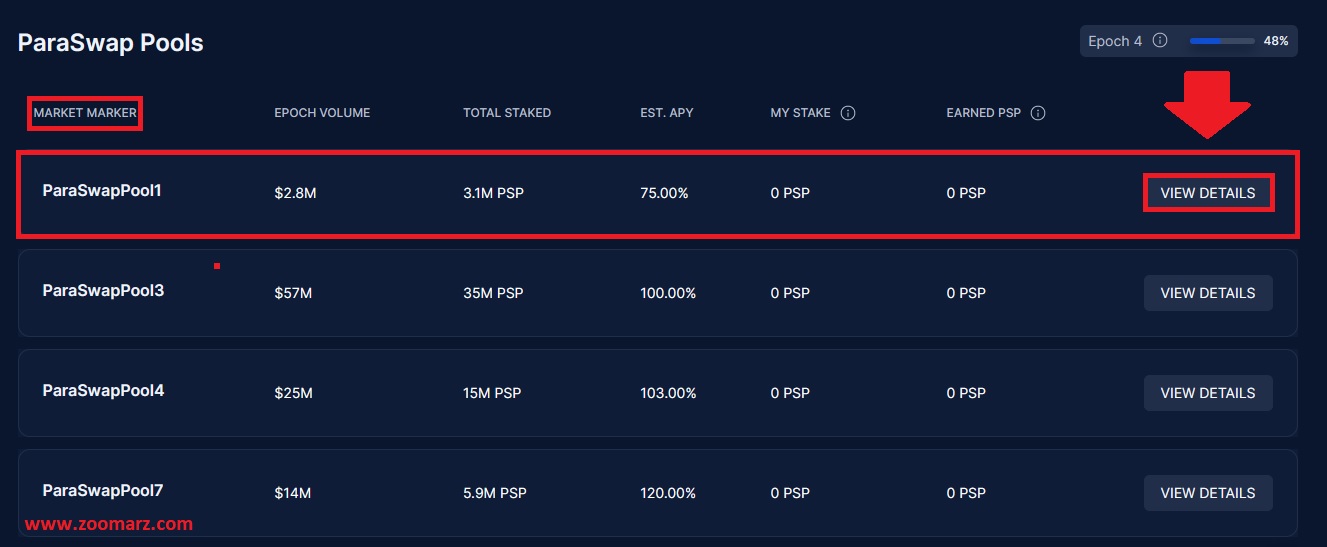
Task: Select the MARKET MARKER column header
Action: pos(85,113)
